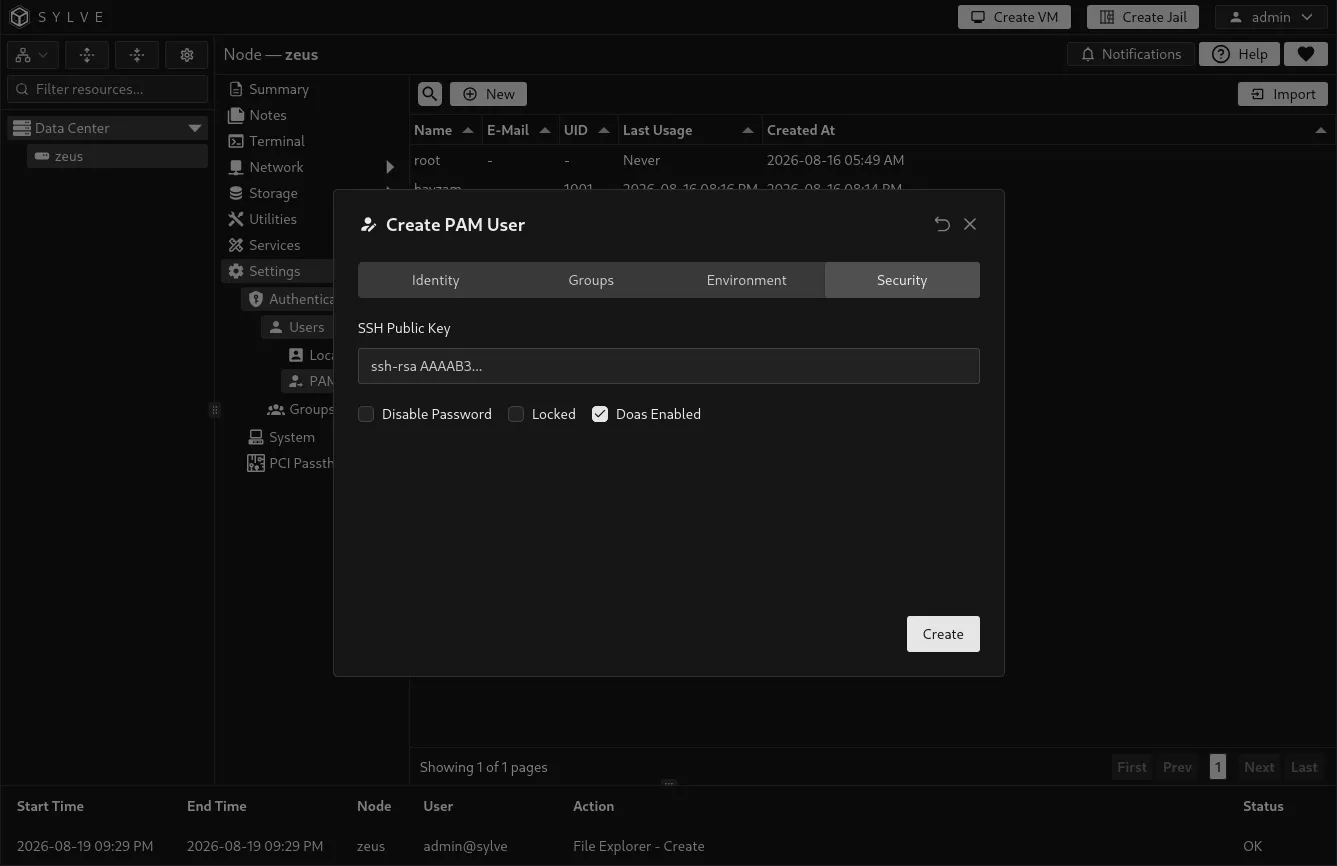Open the tree view mode dropdown
Screen dimensions: 1337x866
(33, 55)
